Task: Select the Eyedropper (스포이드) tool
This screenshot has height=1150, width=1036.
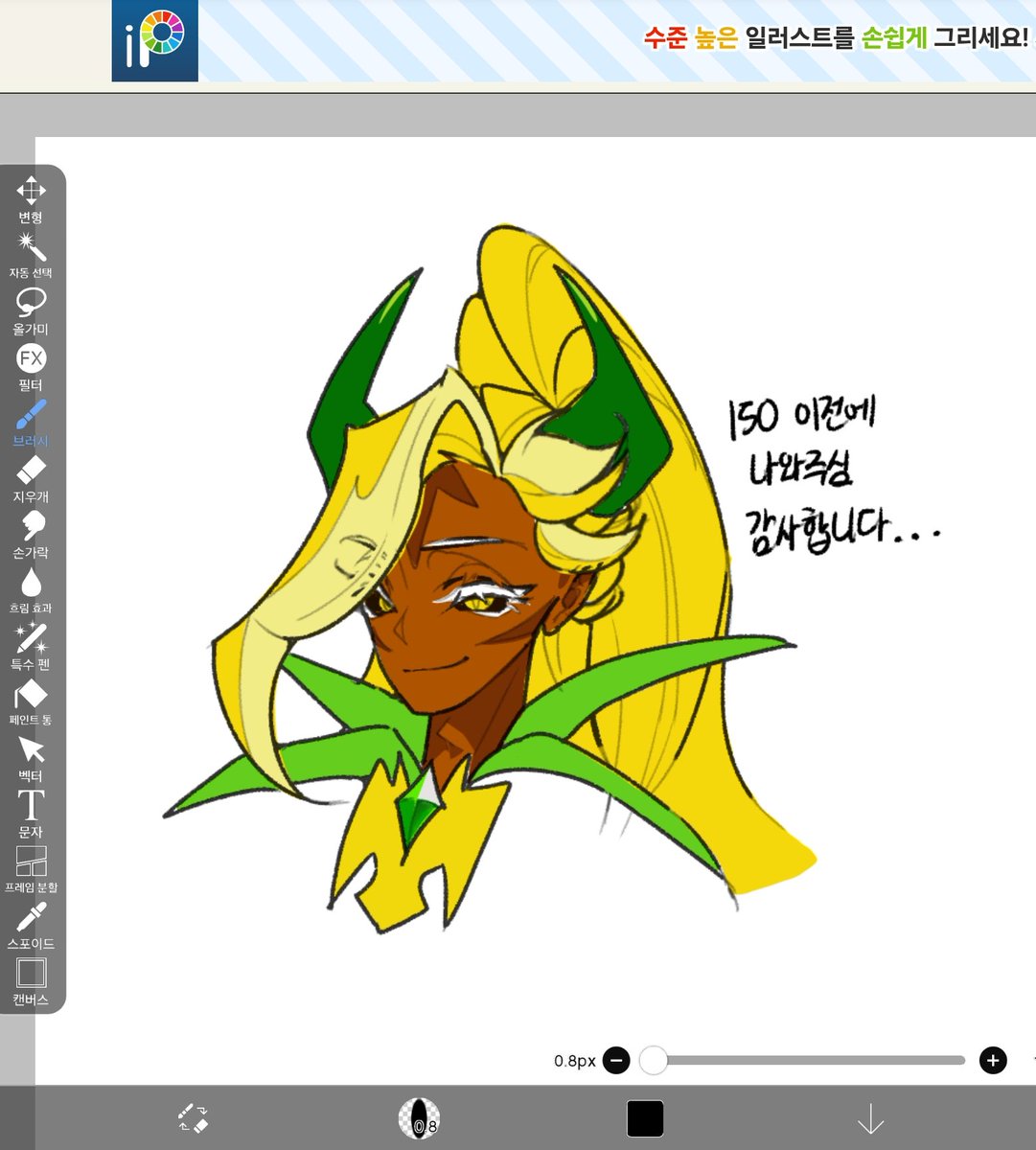Action: (31, 927)
